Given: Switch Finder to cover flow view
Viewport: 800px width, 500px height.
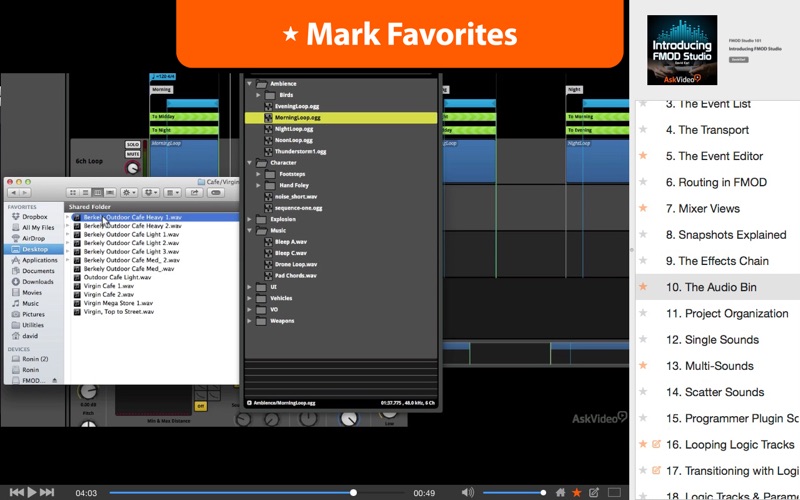Looking at the screenshot, I should [x=110, y=193].
